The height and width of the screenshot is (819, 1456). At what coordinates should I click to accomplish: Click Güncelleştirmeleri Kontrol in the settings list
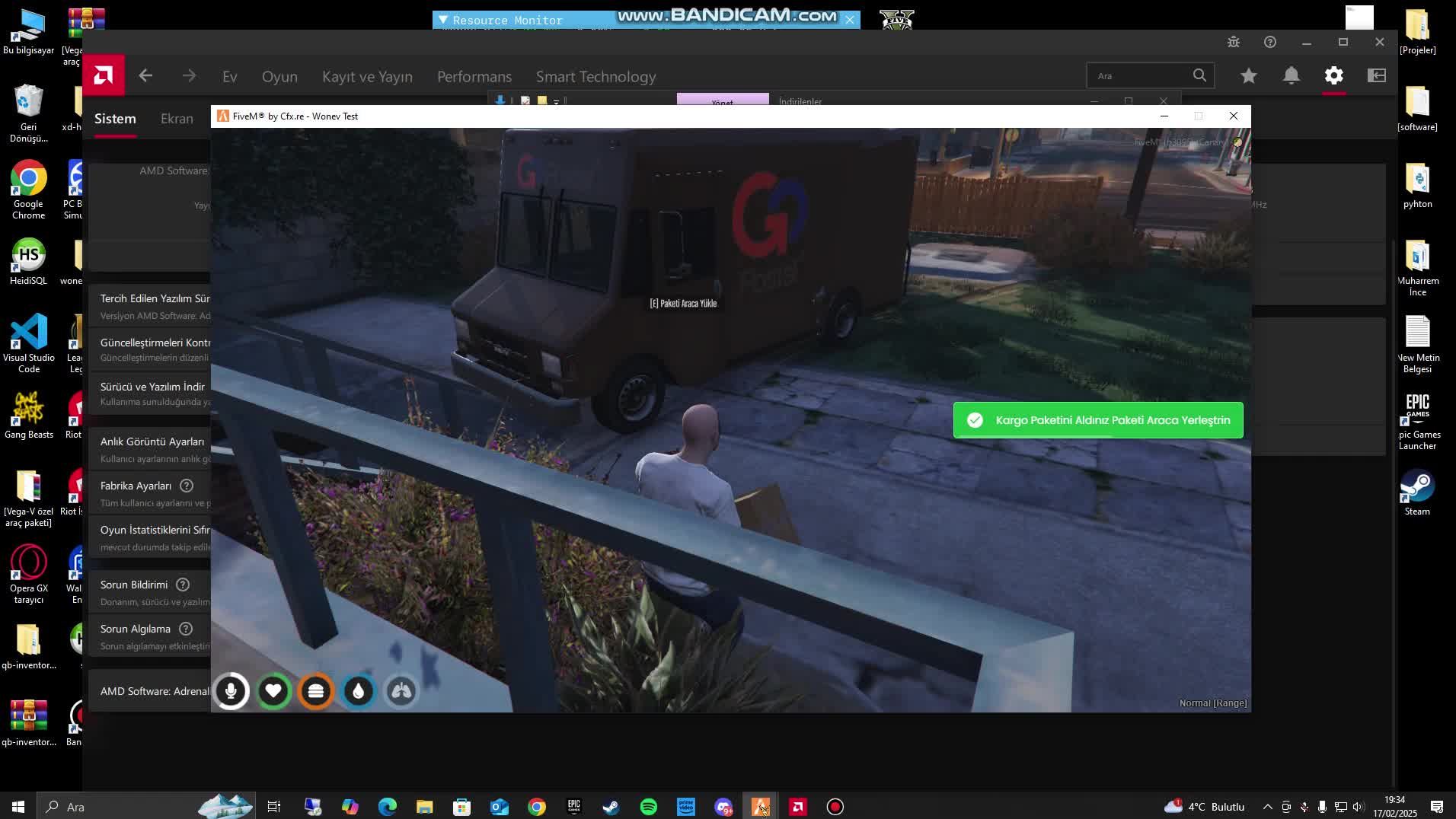(x=155, y=343)
